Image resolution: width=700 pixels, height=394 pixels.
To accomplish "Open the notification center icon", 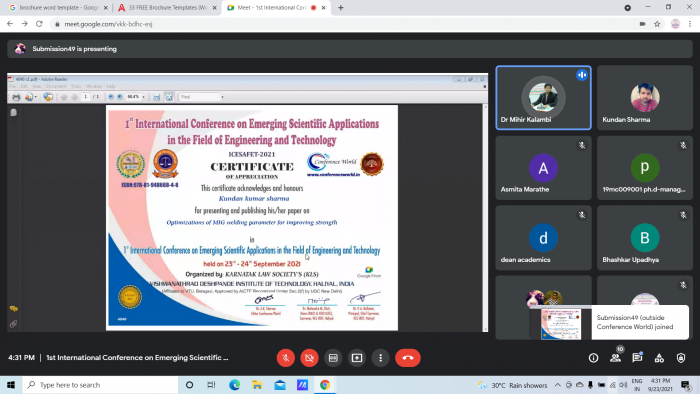I will [686, 385].
